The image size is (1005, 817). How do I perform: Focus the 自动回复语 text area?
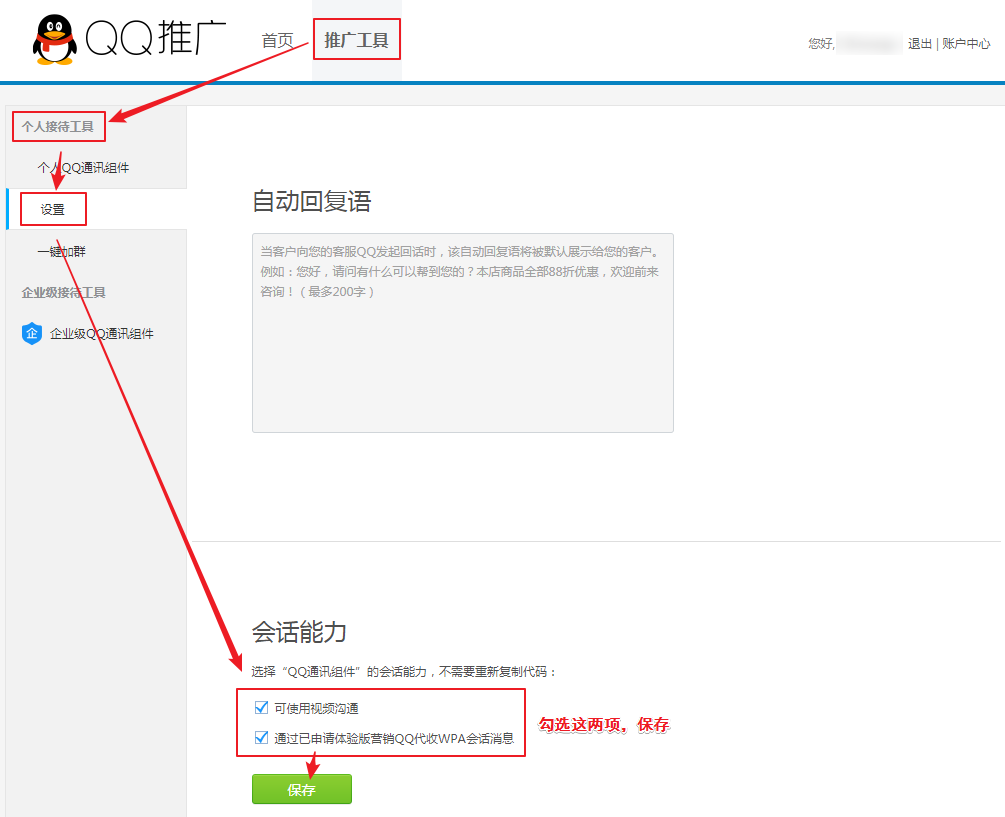tap(463, 333)
